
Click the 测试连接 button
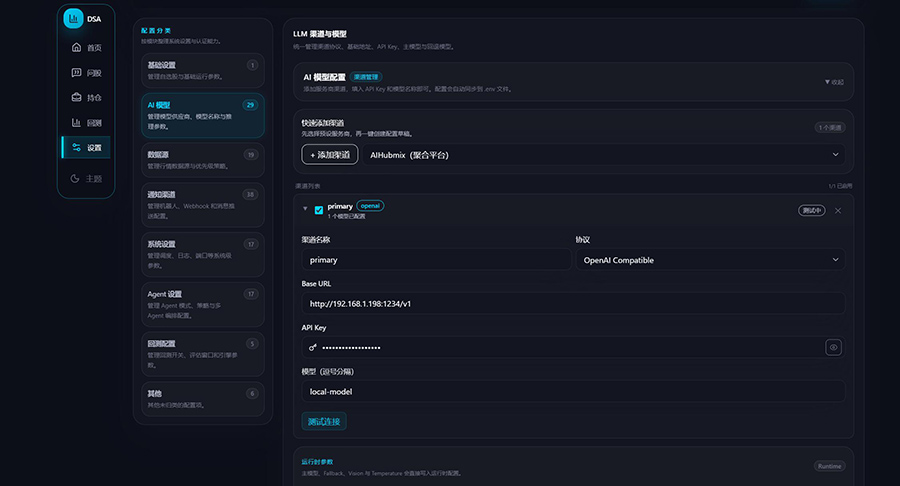pos(324,421)
